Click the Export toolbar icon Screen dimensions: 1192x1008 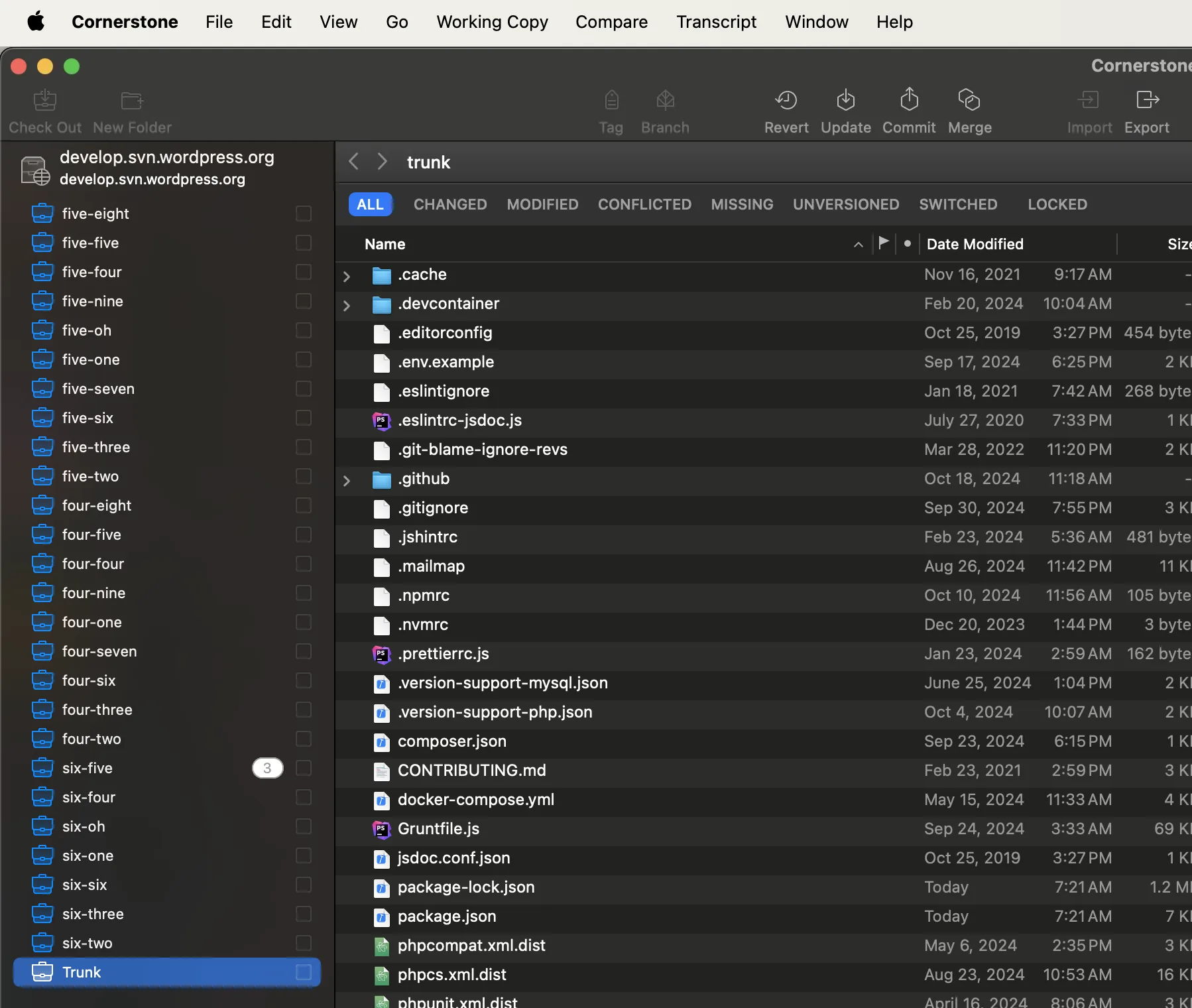tap(1147, 101)
